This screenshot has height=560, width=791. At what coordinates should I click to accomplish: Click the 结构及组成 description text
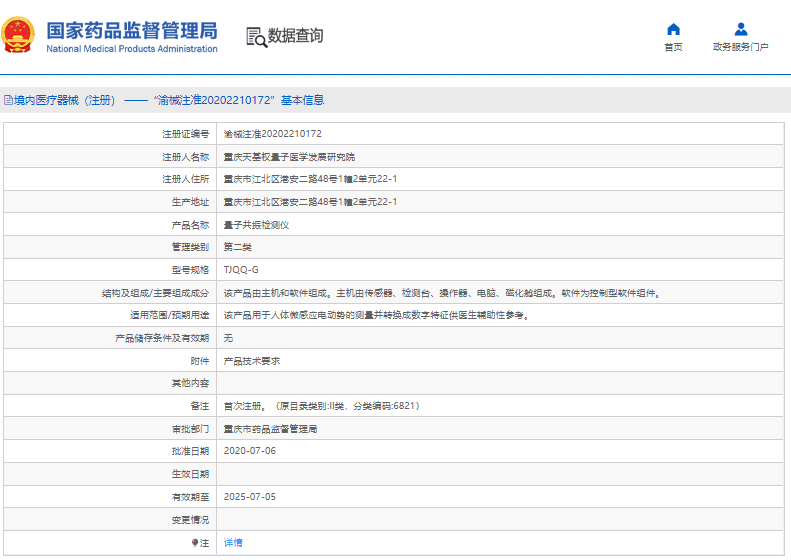tap(442, 293)
